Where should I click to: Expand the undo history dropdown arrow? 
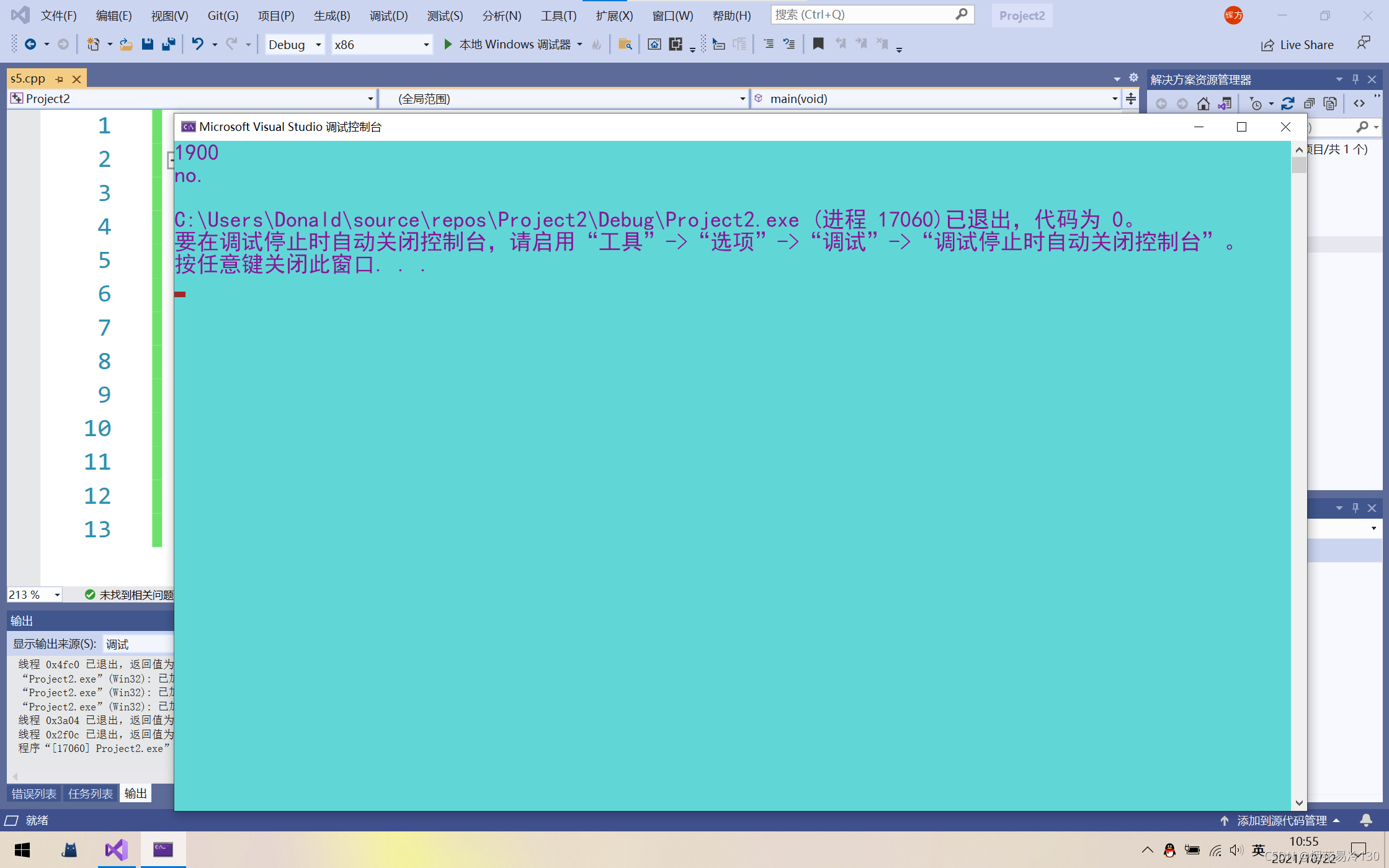(x=215, y=45)
